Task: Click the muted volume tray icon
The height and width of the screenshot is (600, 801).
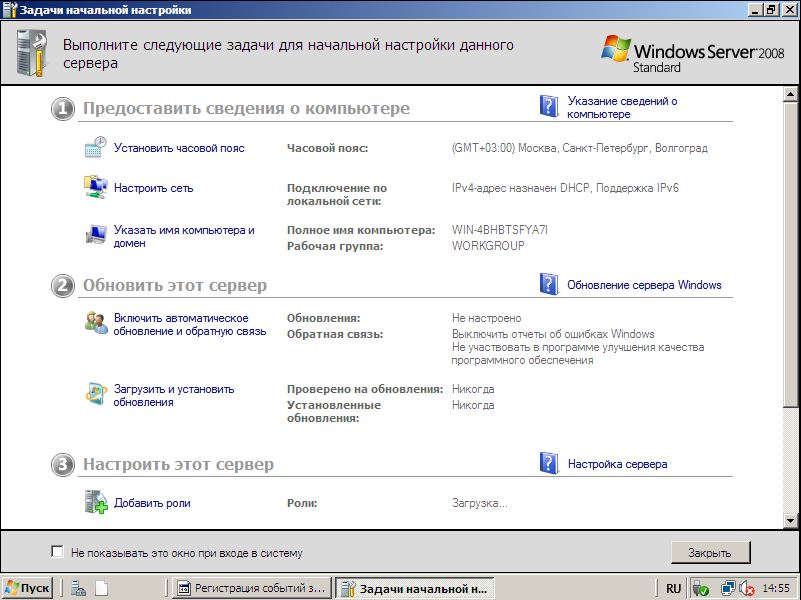Action: 747,589
